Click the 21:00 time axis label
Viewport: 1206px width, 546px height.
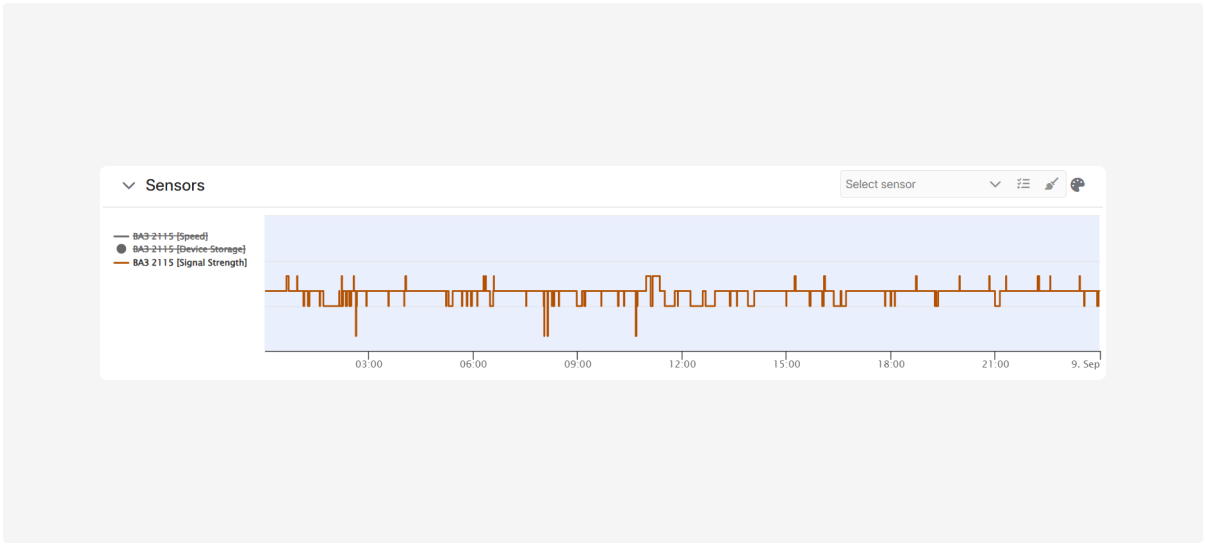995,364
